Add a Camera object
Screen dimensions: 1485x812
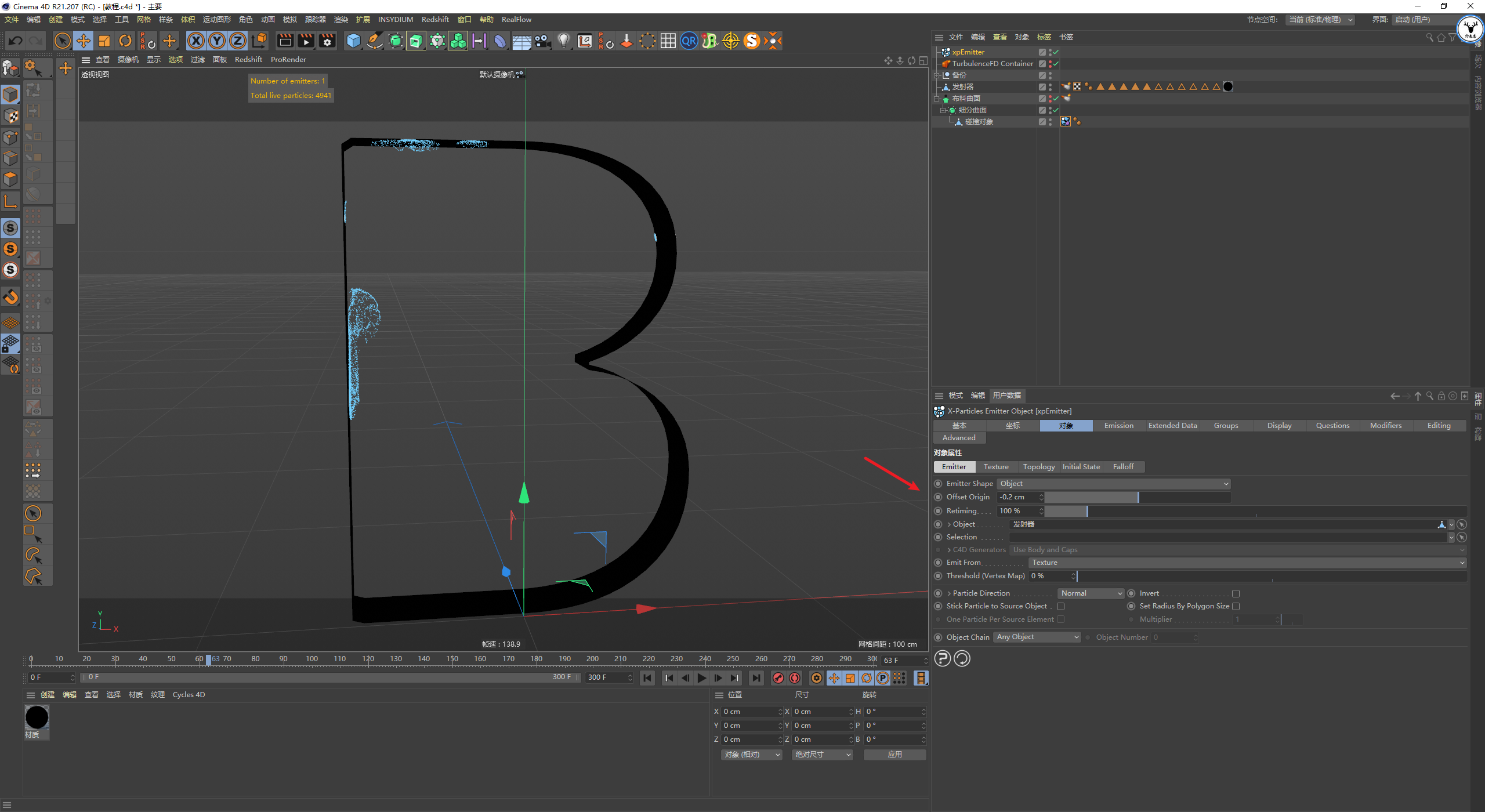click(542, 41)
